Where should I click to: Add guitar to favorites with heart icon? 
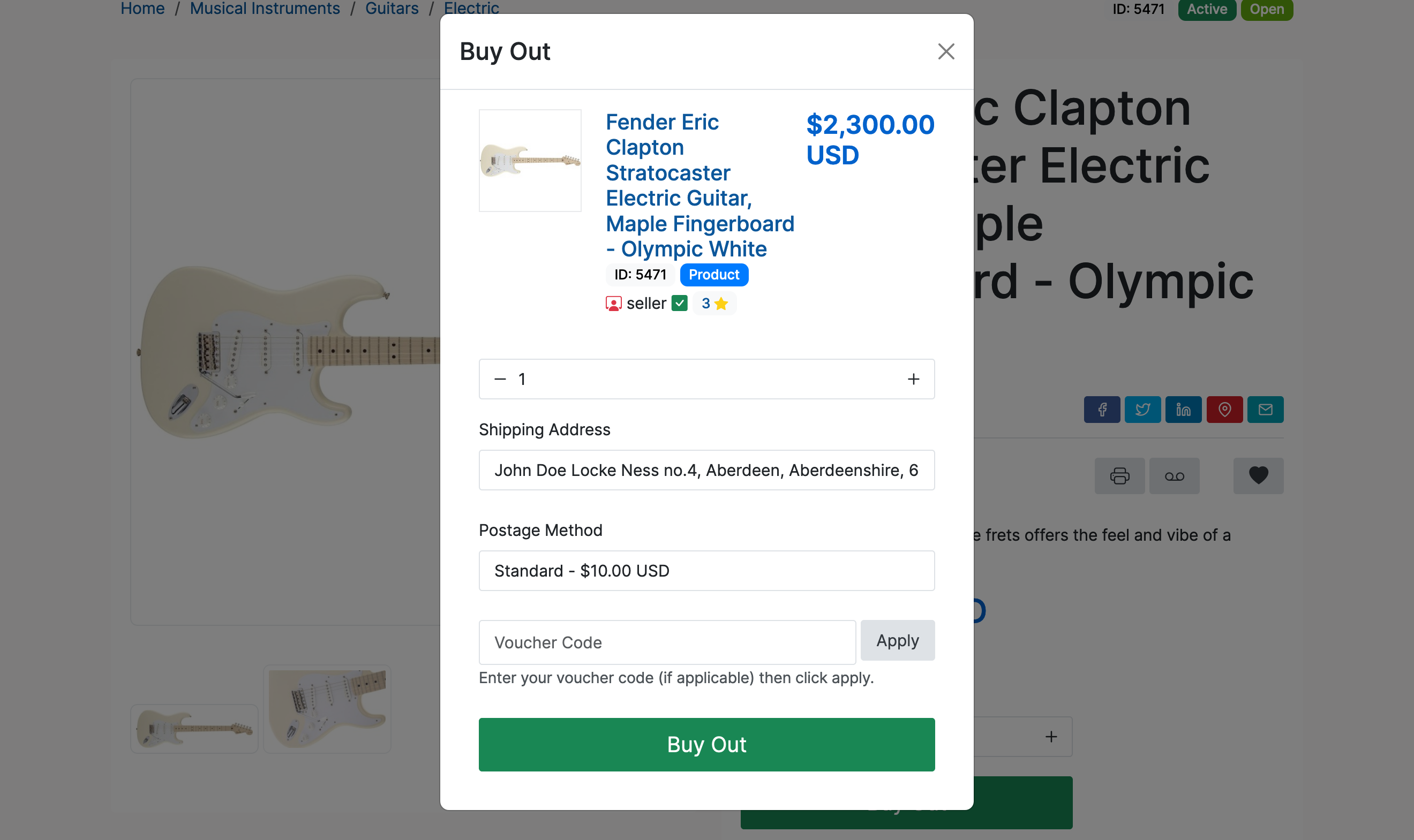tap(1258, 475)
